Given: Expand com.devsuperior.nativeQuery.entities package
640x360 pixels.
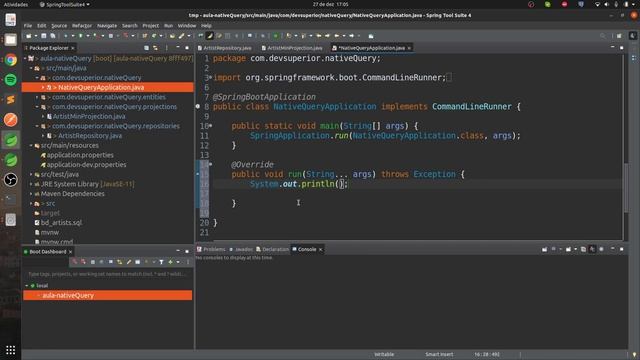Looking at the screenshot, I should [x=37, y=97].
